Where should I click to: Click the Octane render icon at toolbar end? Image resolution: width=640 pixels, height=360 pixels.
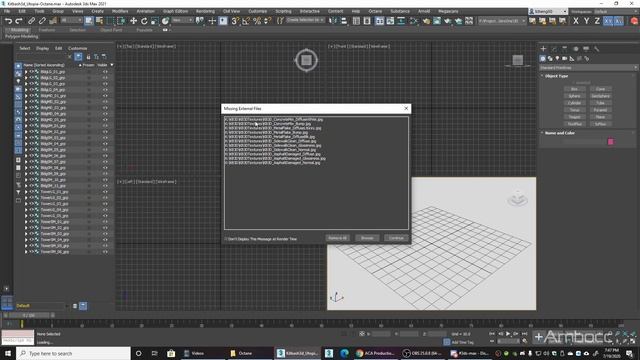click(634, 21)
